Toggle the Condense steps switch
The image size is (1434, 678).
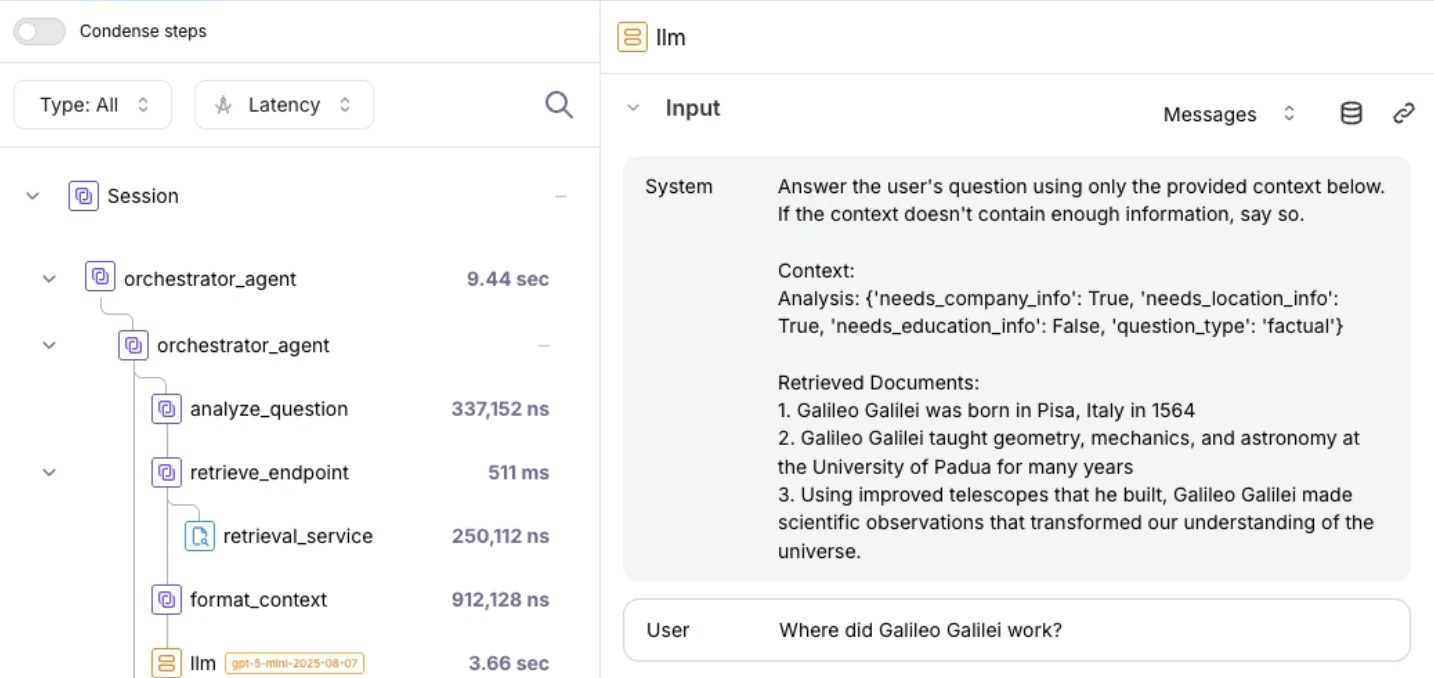coord(40,31)
